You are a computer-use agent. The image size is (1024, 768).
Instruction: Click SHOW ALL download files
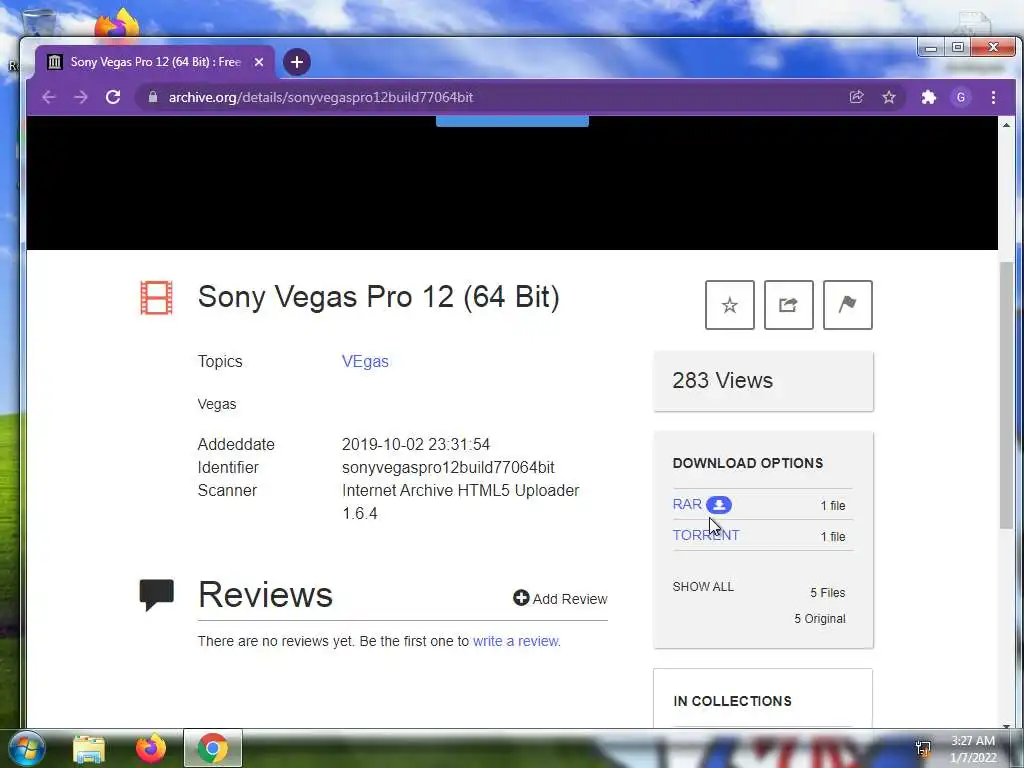[703, 586]
